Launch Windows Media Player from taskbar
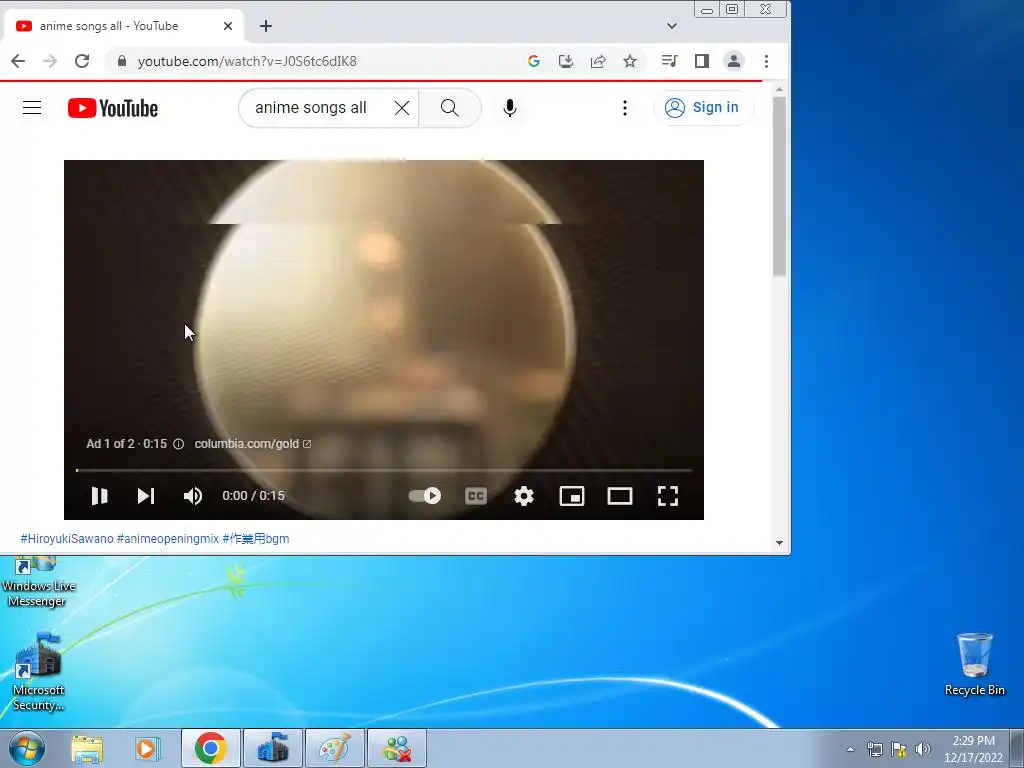 click(148, 748)
